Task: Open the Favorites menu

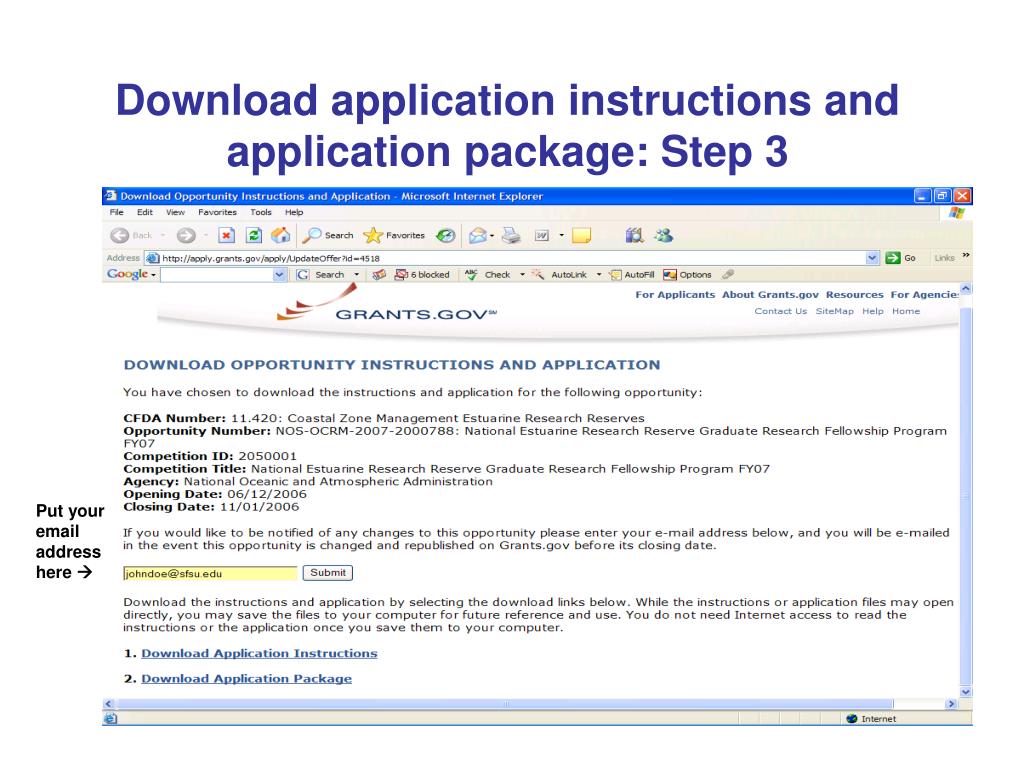Action: [x=217, y=212]
